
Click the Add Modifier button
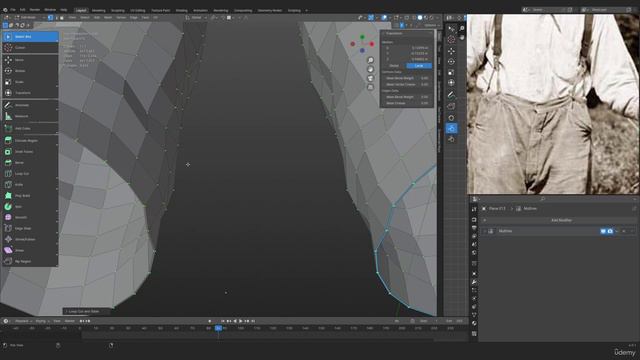pos(561,220)
